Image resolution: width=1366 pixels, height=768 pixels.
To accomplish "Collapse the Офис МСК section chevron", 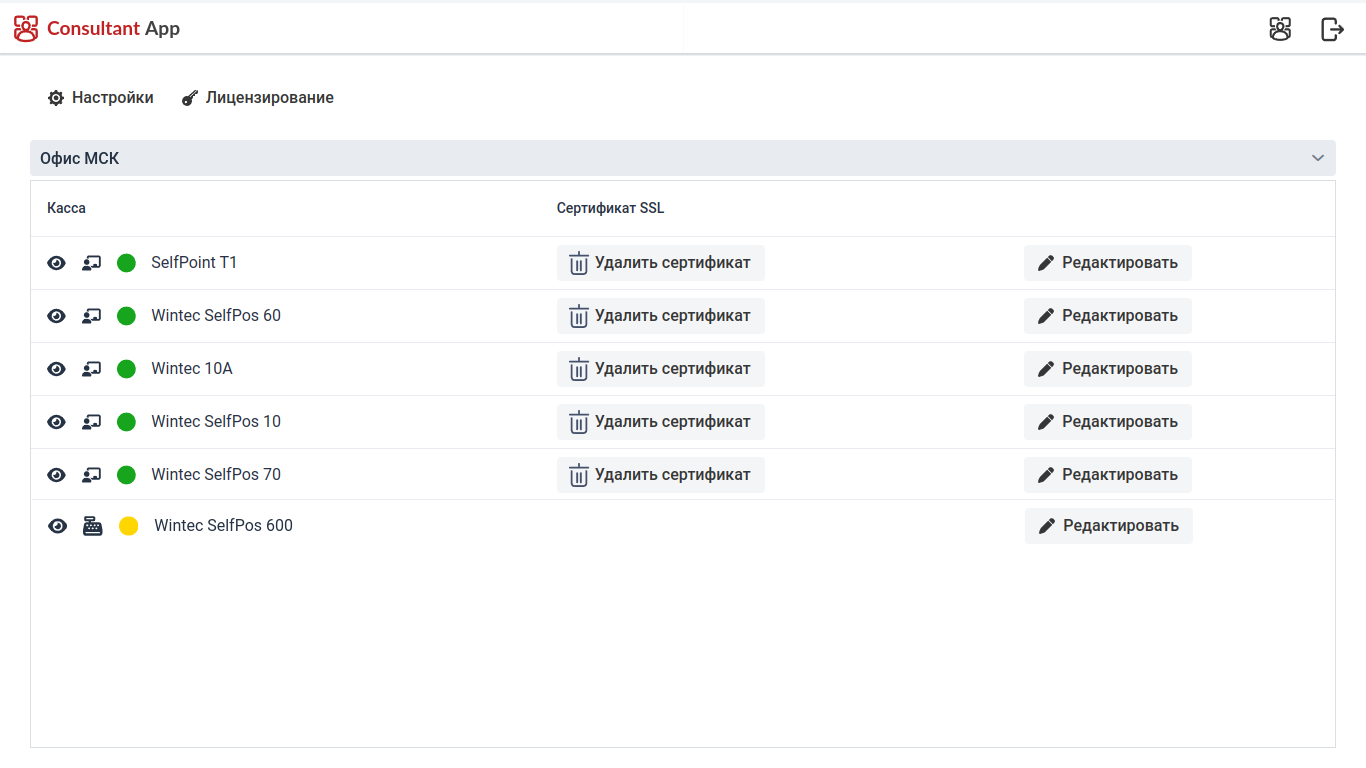I will [1318, 158].
